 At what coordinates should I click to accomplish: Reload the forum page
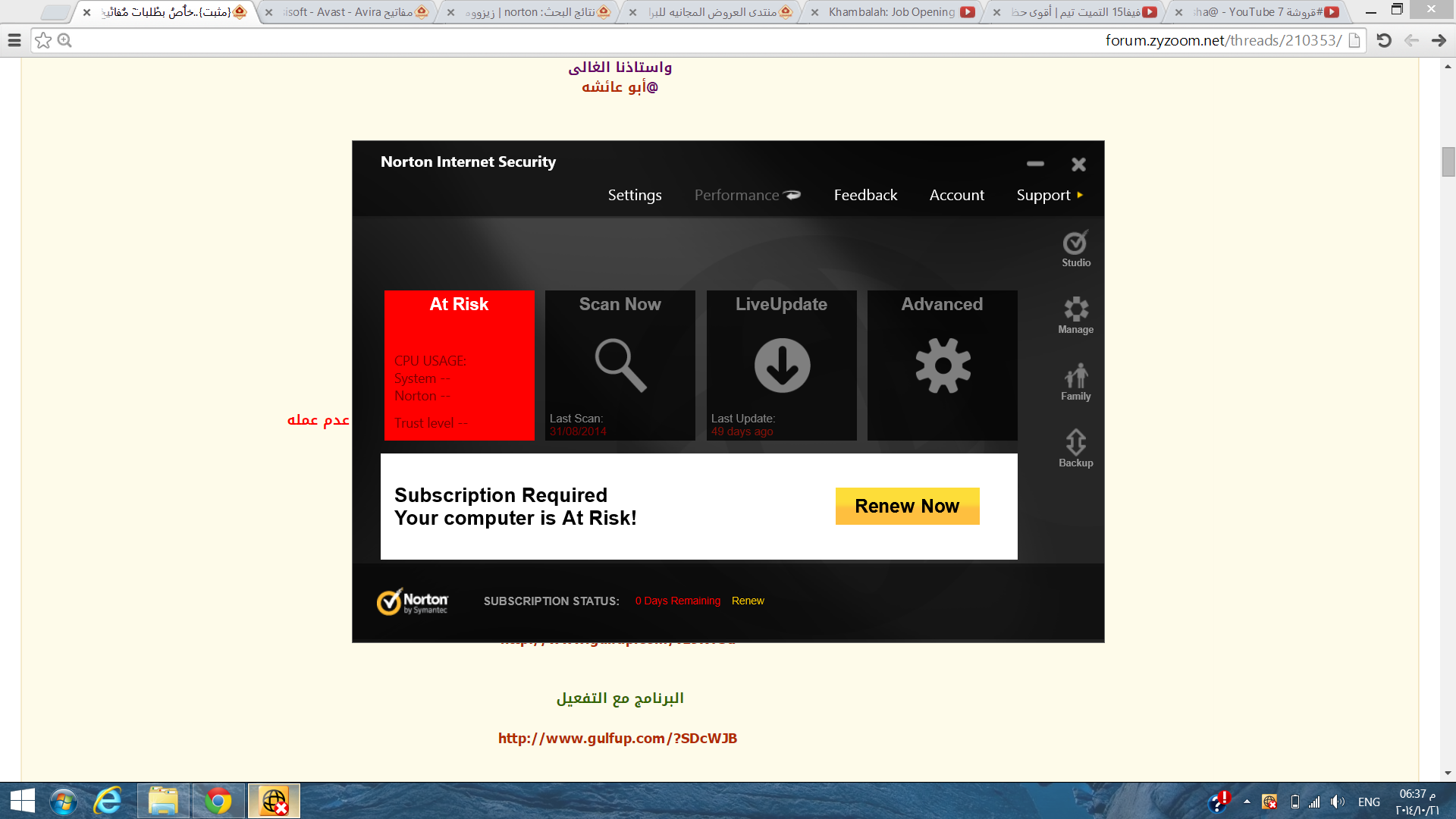pos(1384,40)
